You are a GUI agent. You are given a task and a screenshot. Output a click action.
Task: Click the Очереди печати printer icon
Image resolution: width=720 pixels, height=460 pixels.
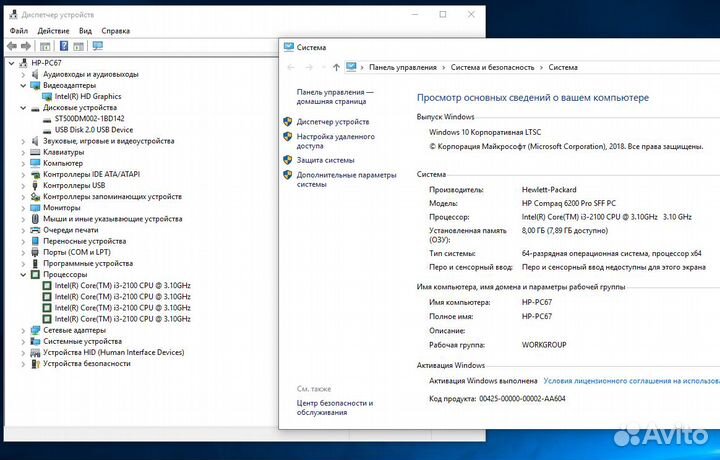pyautogui.click(x=35, y=230)
